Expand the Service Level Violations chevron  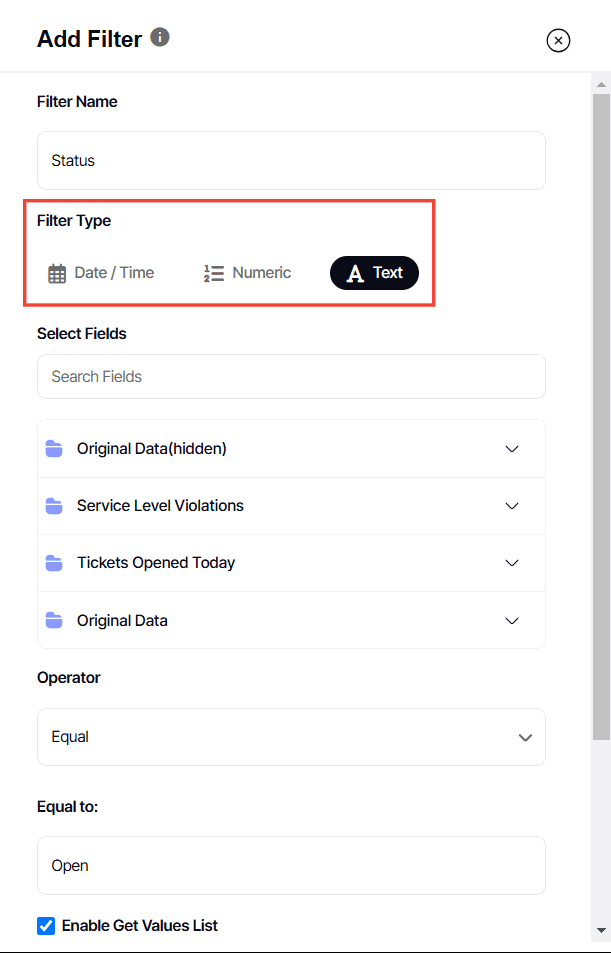[512, 506]
